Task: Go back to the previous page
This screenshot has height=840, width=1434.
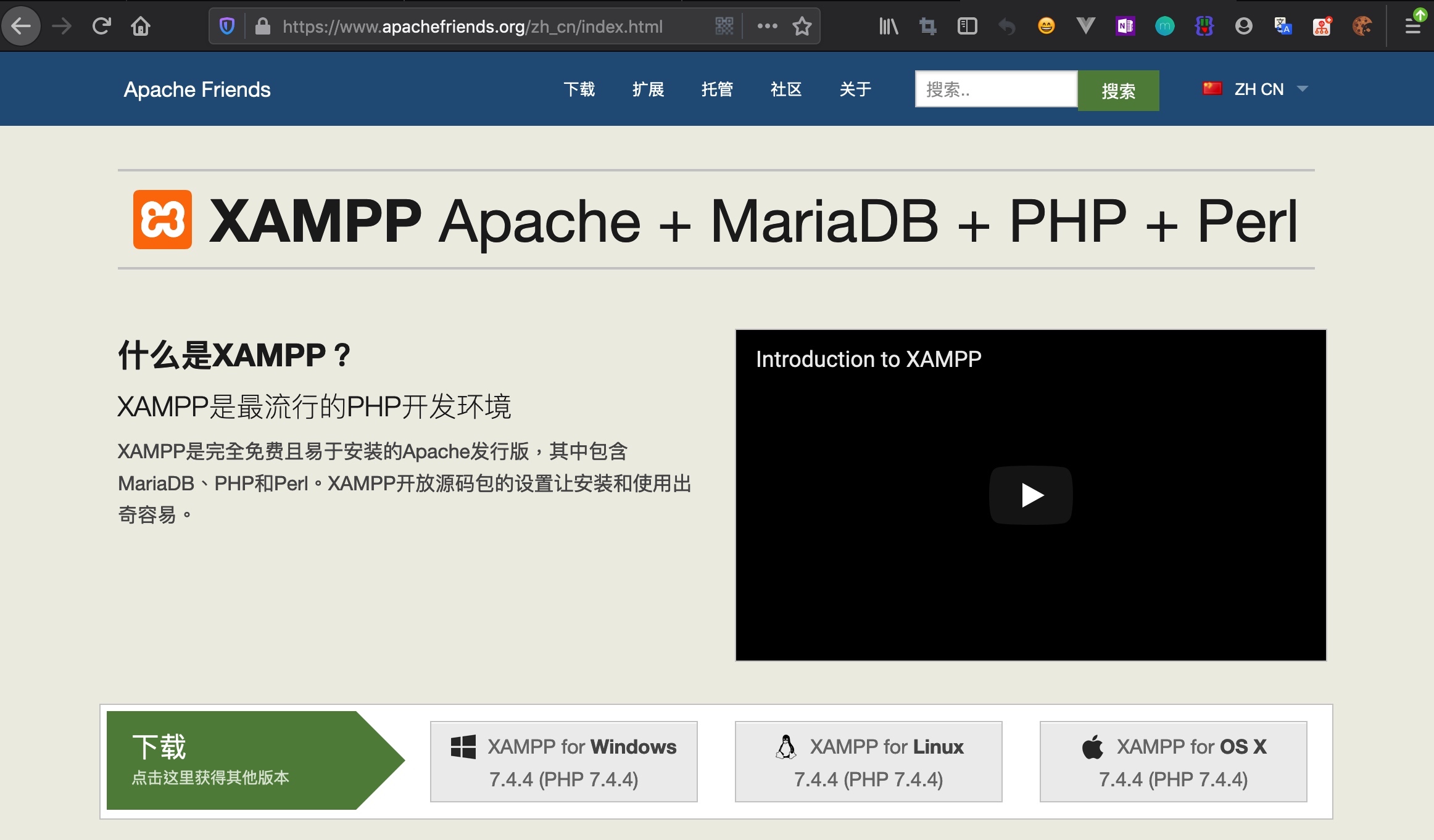Action: coord(22,26)
